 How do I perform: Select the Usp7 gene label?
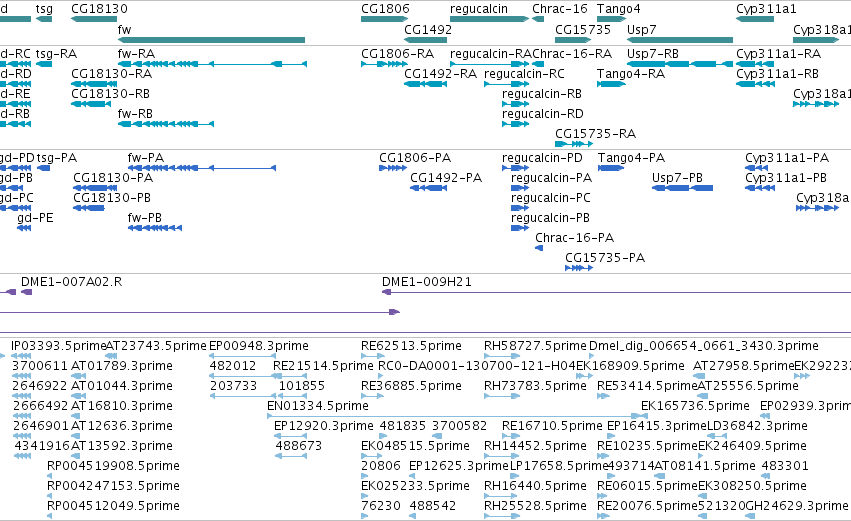[x=642, y=30]
